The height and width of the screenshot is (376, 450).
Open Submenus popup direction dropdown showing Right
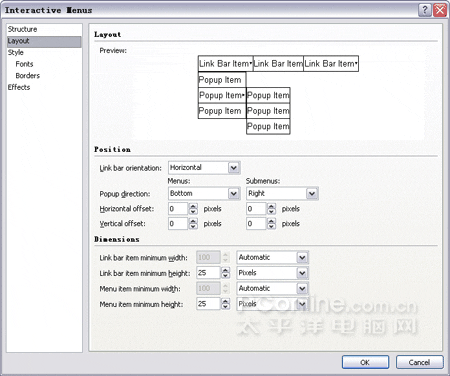pos(282,193)
